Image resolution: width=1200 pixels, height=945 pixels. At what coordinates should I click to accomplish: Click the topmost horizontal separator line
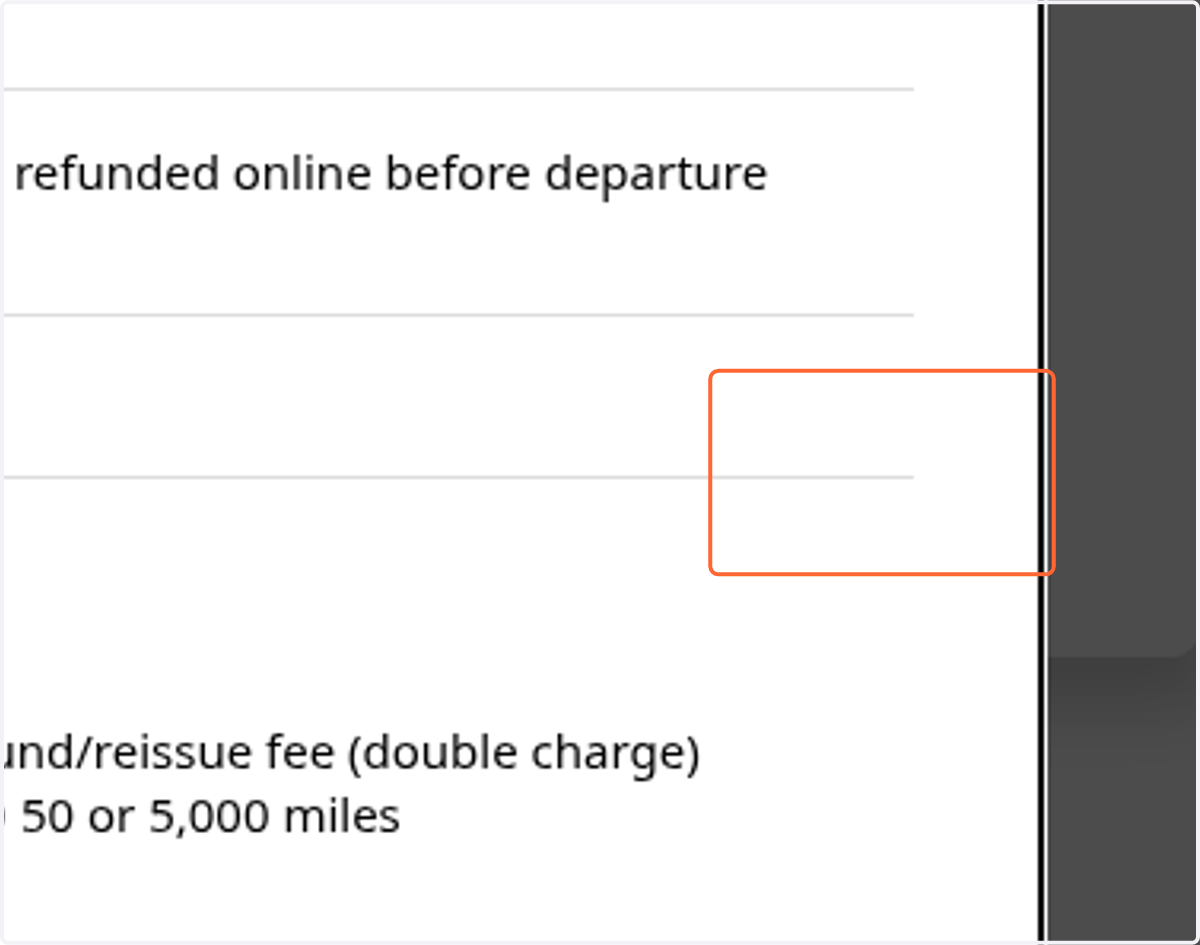pos(458,89)
